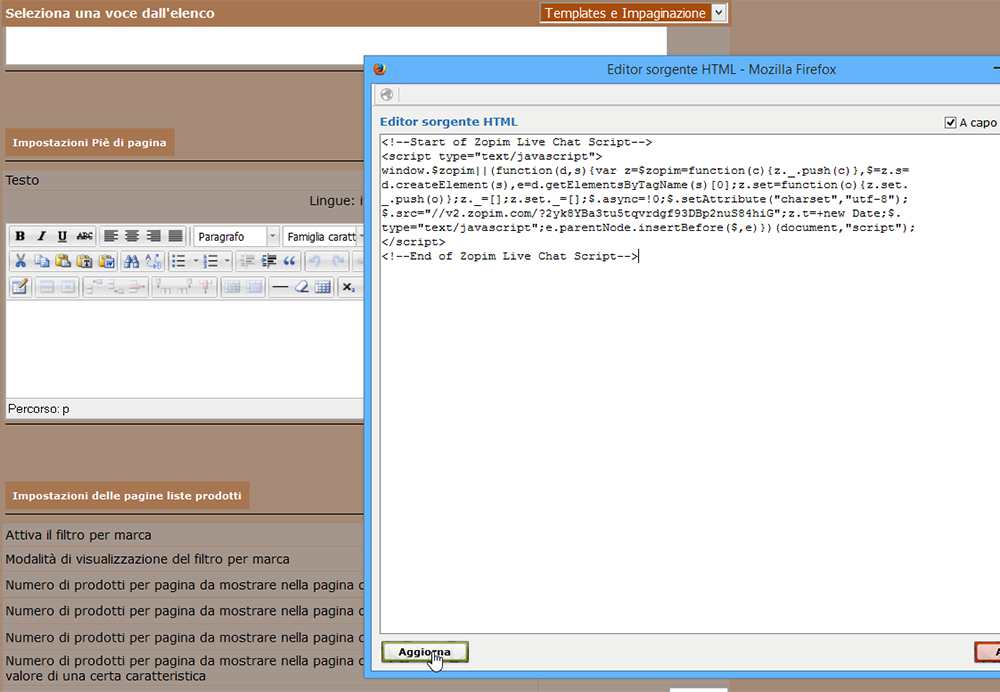Insert a bulleted list
Image resolution: width=1000 pixels, height=692 pixels.
click(x=179, y=261)
